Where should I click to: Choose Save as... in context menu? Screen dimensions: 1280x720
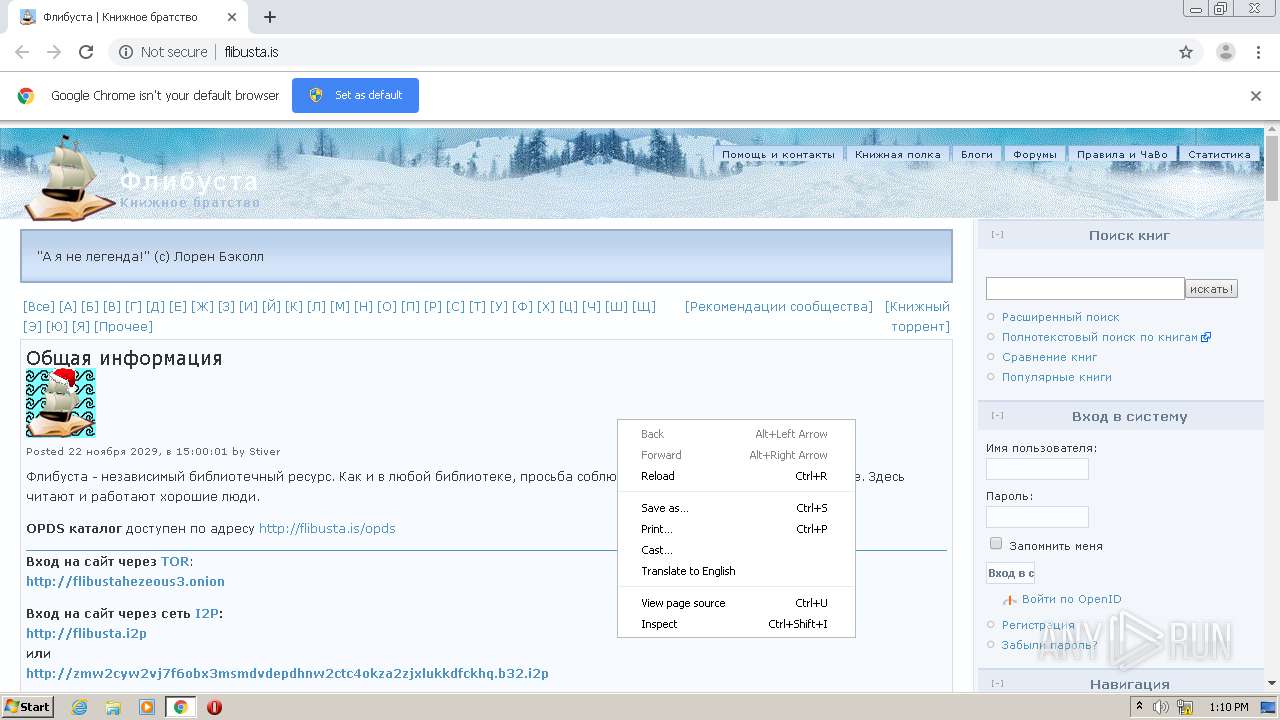coord(736,508)
